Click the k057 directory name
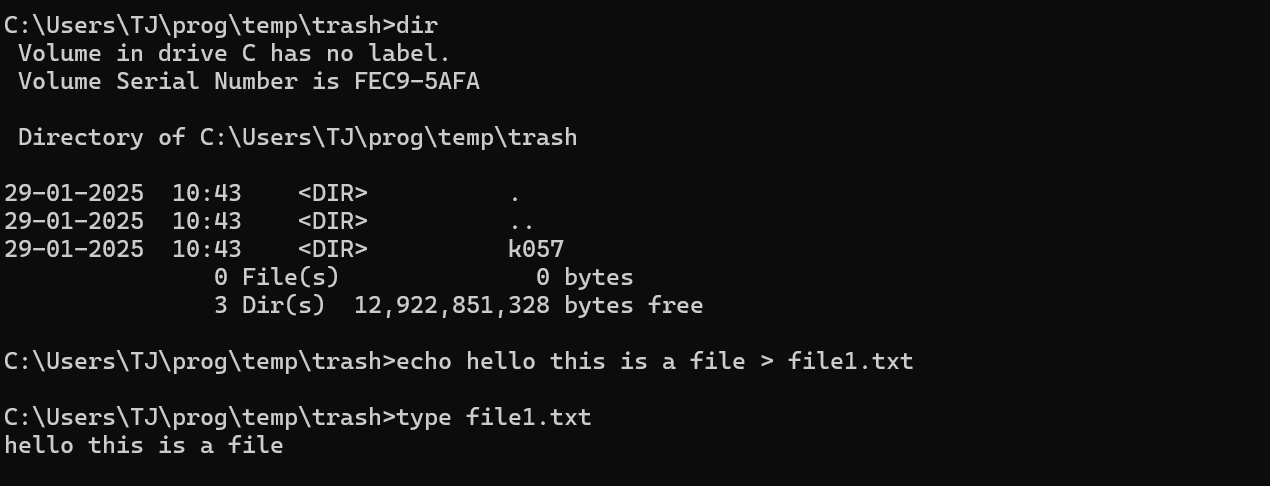This screenshot has height=486, width=1270. click(x=536, y=249)
